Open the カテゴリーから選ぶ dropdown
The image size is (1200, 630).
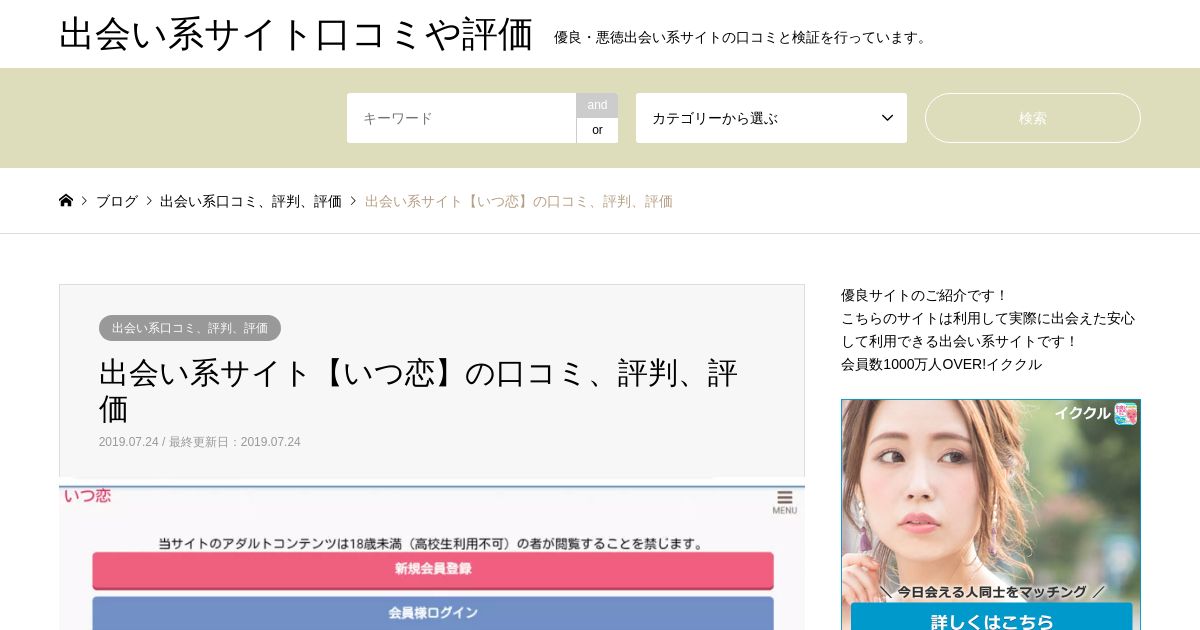pos(771,118)
